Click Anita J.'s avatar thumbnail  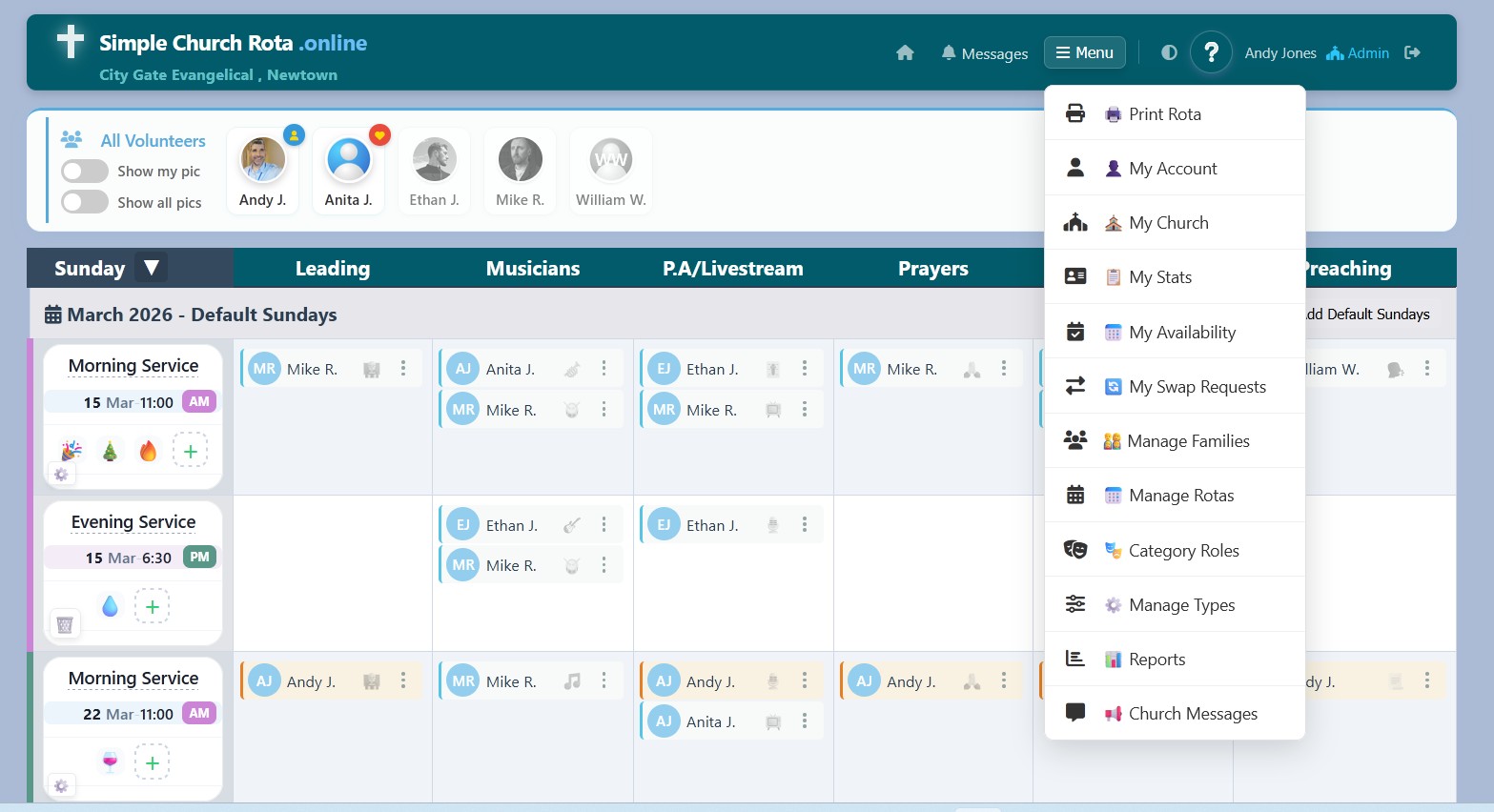348,159
